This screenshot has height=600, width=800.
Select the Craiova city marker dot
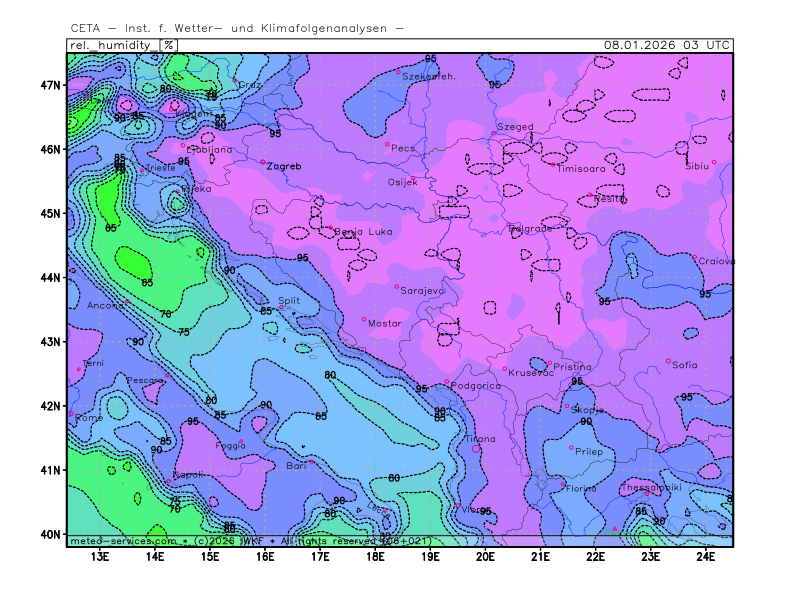(695, 257)
